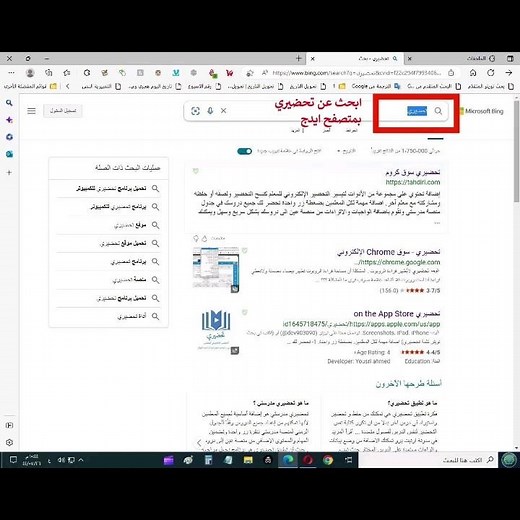Show hidden tray icons chevron
The height and width of the screenshot is (520, 520).
[81, 460]
